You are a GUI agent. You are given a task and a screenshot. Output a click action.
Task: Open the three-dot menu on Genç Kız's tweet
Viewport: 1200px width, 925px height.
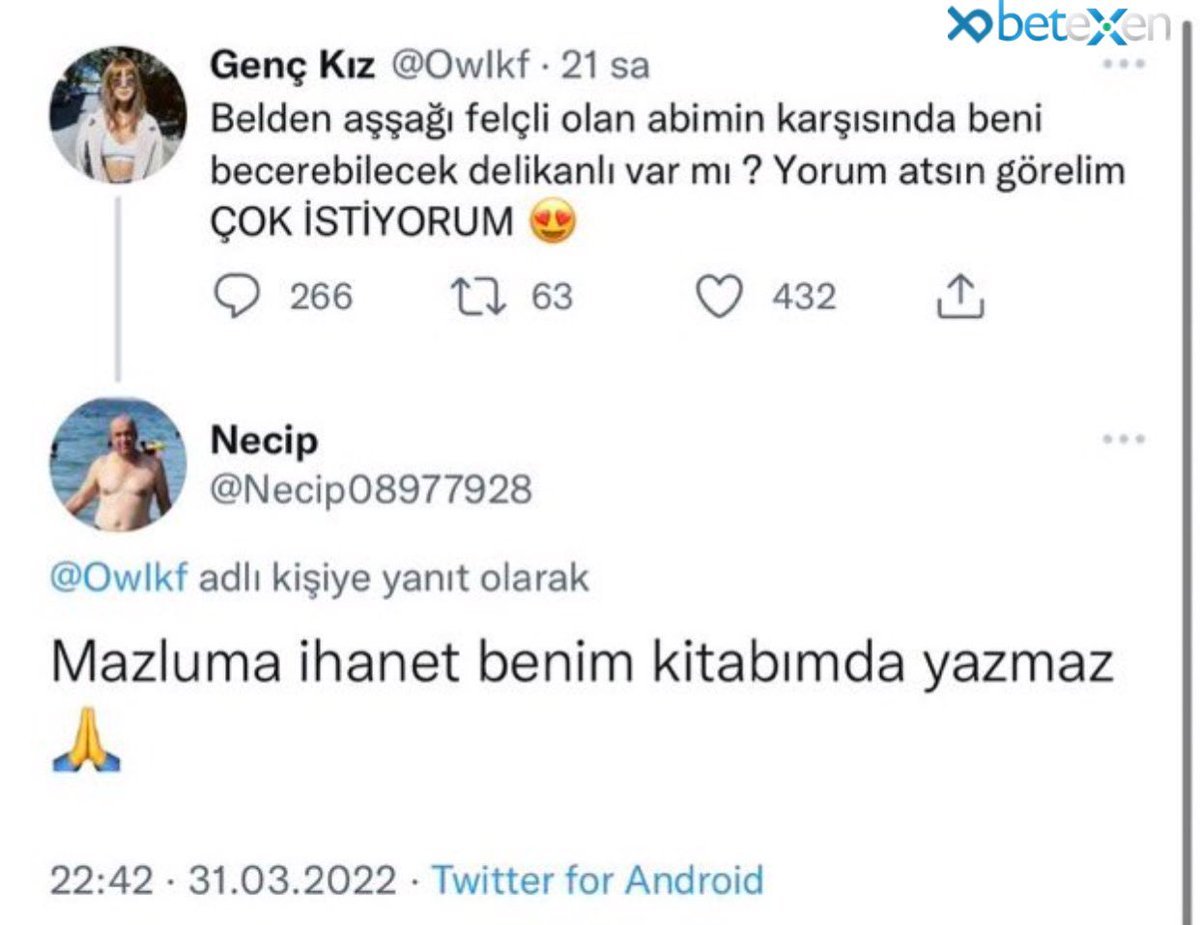(x=1123, y=66)
